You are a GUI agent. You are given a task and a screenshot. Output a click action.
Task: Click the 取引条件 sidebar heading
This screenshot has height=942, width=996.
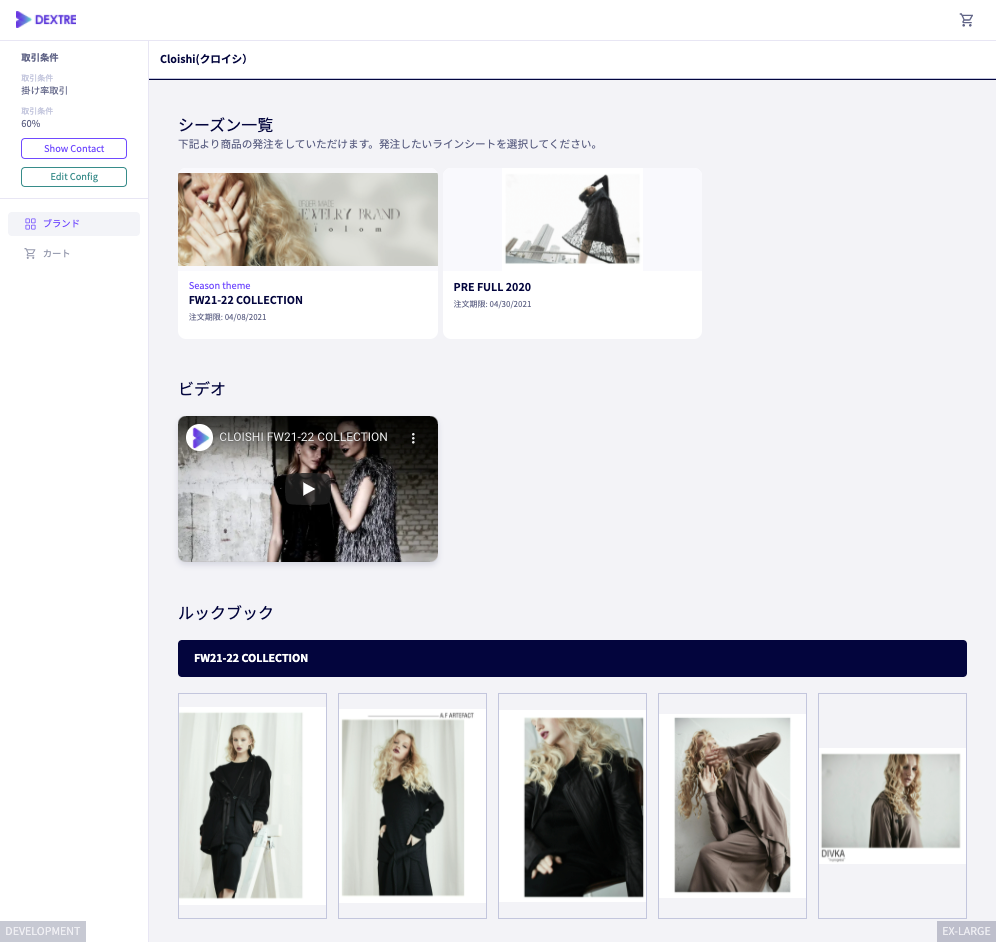pos(39,57)
